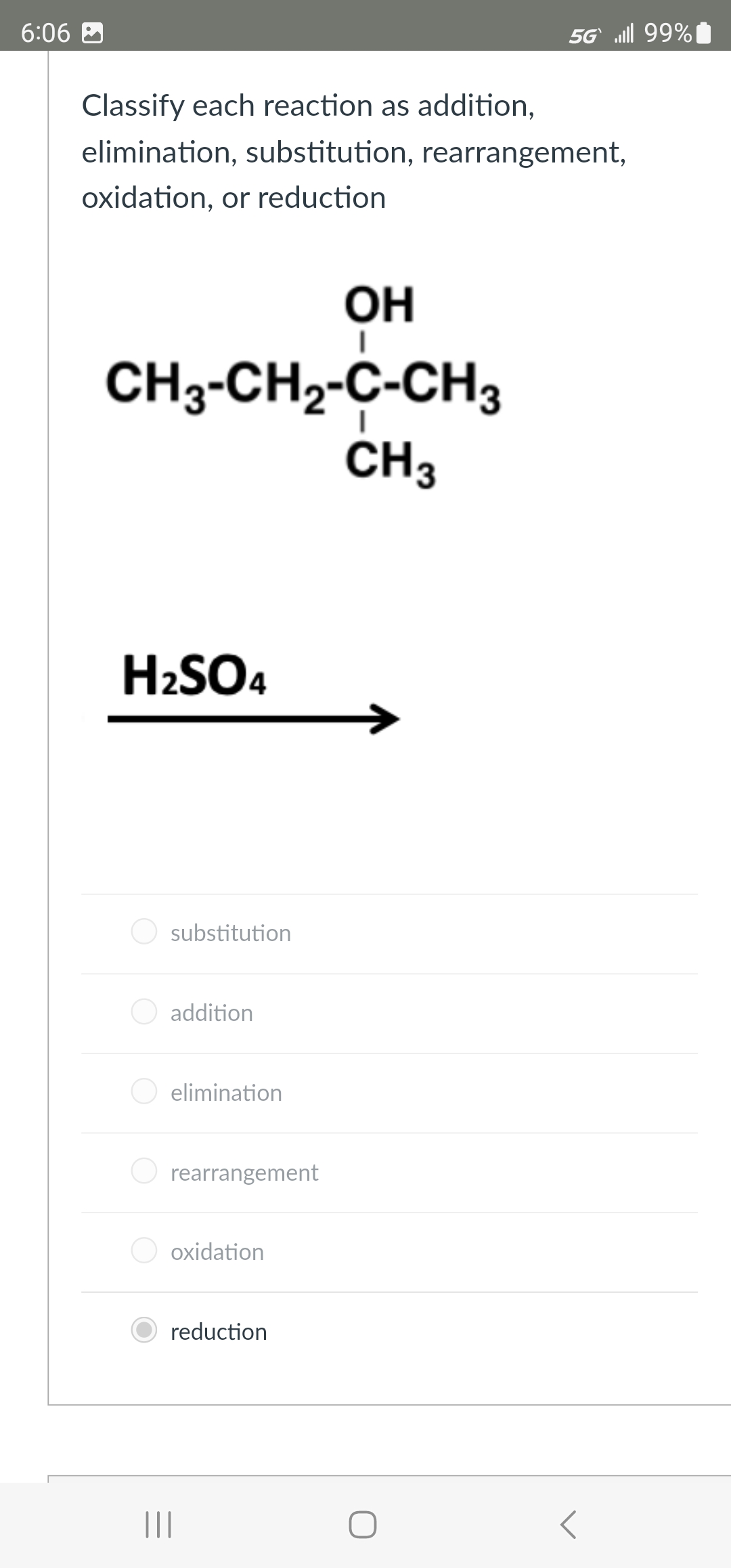
Task: Select the substitution answer option
Action: (x=144, y=932)
